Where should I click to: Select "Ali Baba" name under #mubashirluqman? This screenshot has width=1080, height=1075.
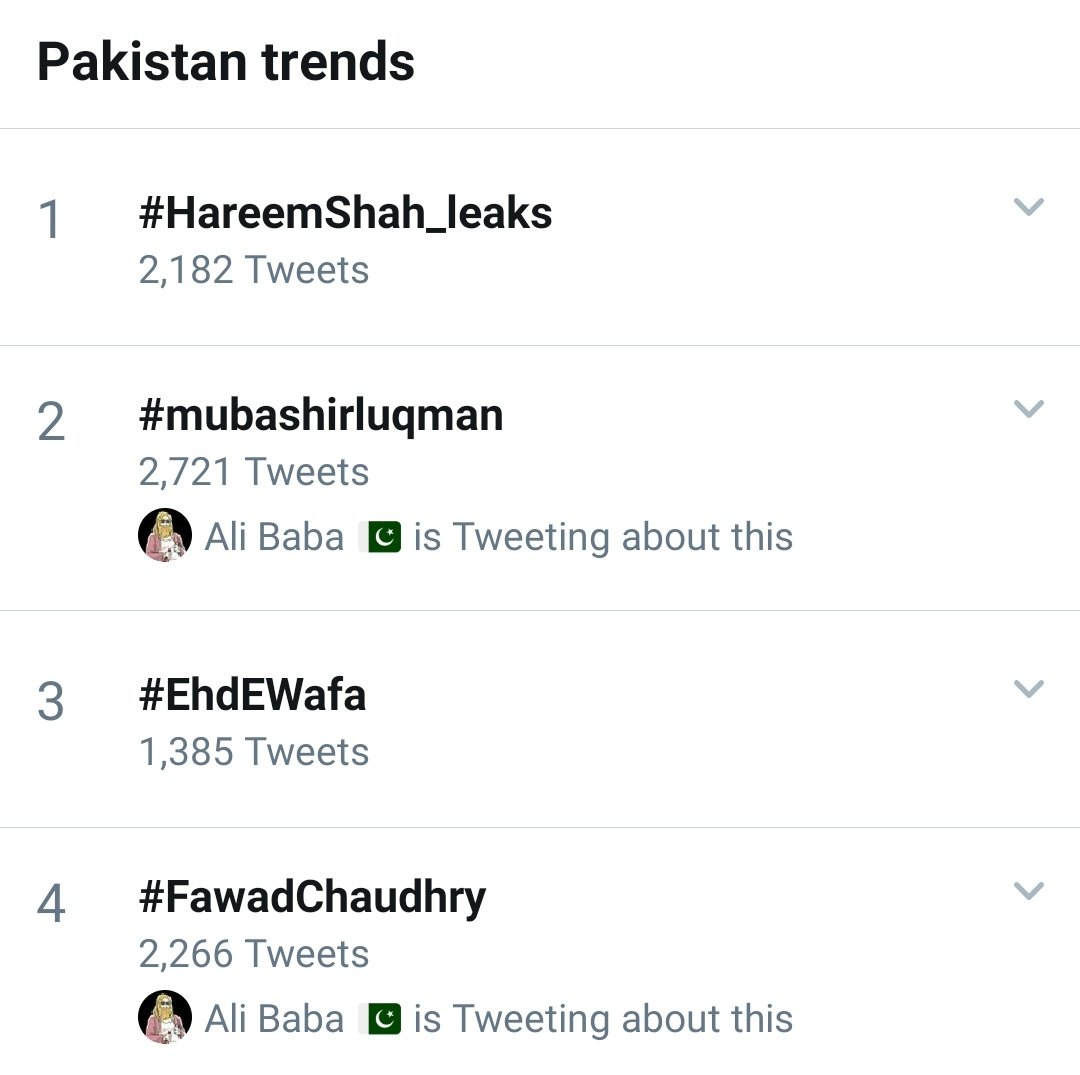274,537
